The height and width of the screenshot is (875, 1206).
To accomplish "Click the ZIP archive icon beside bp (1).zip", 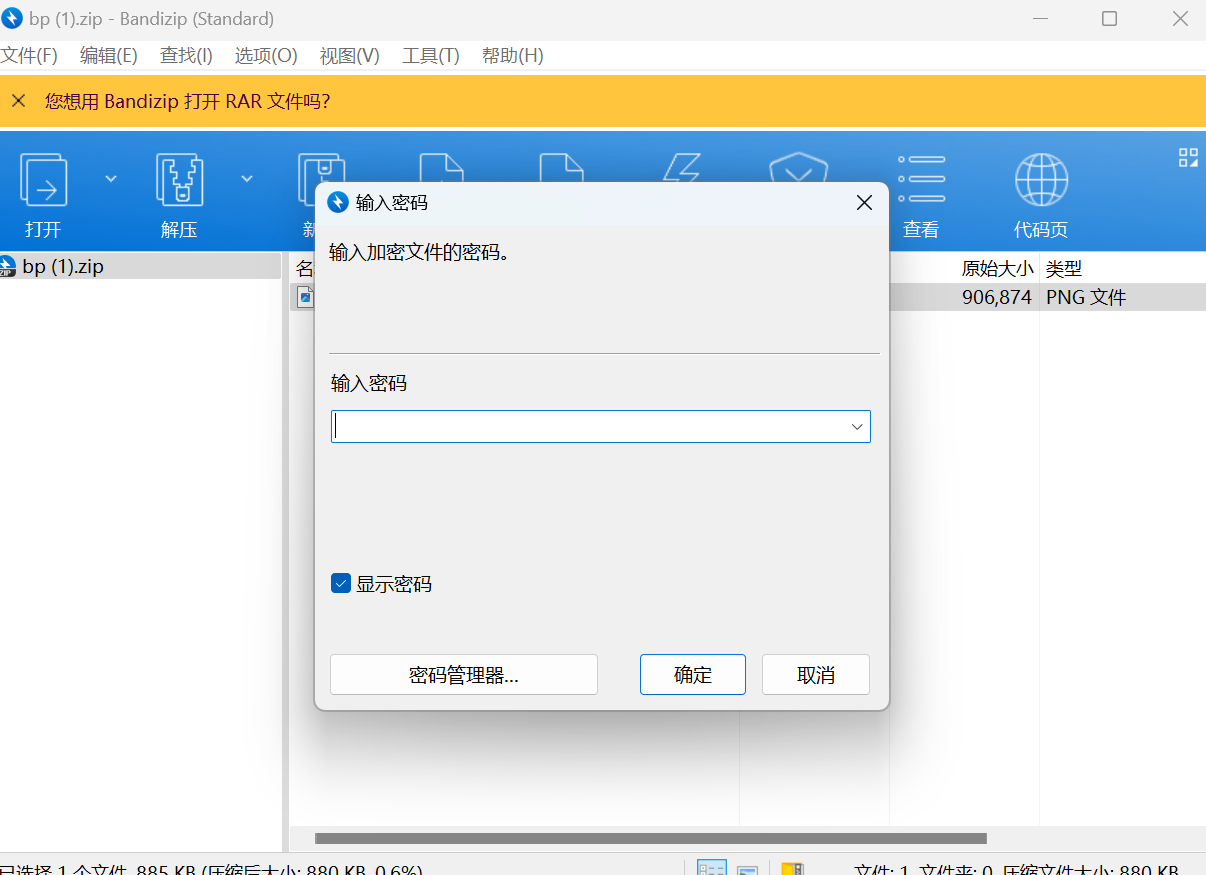I will click(8, 266).
